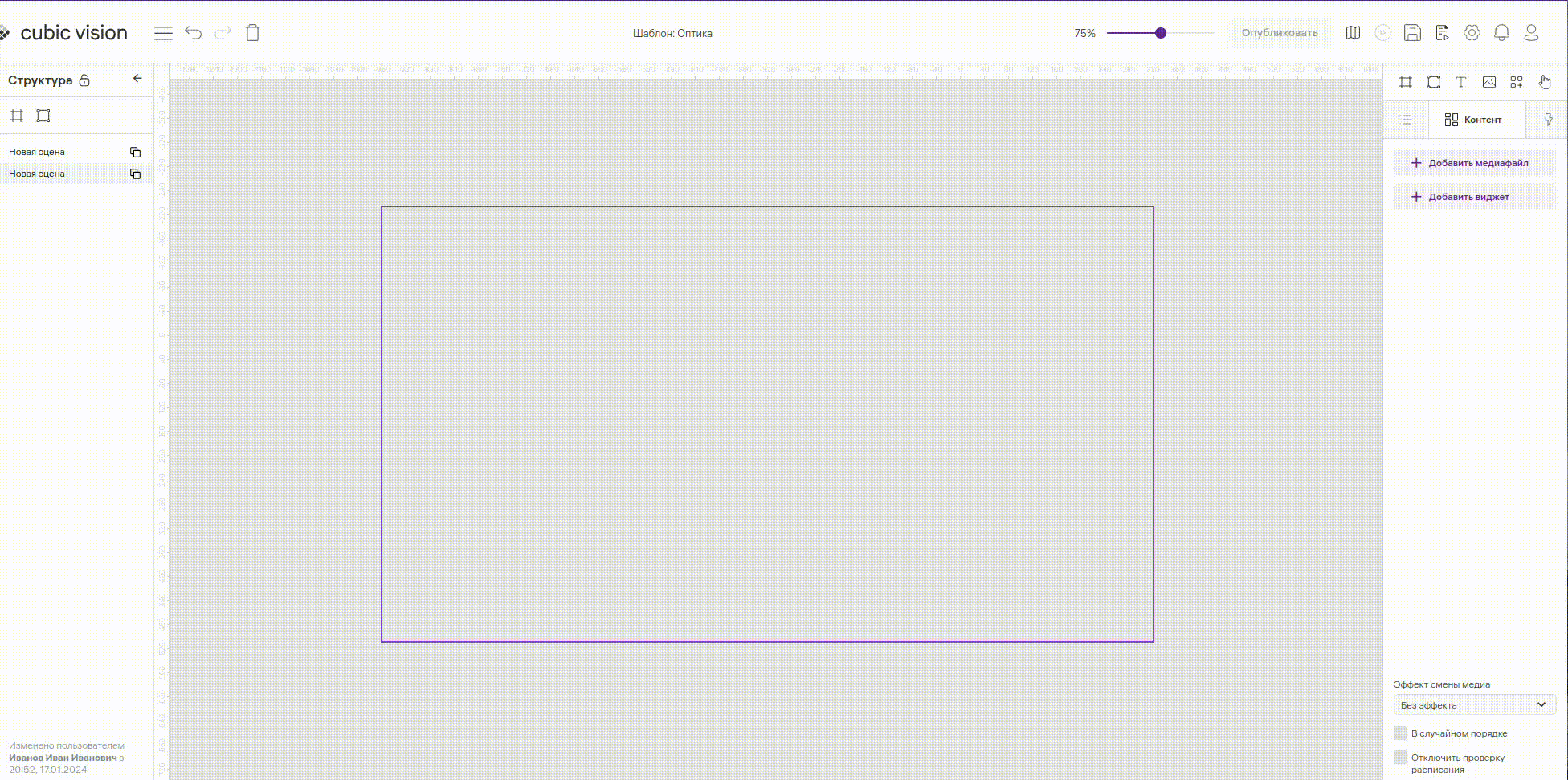Screen dimensions: 1568x780
Task: Click the floppy disk save icon
Action: coord(1412,33)
